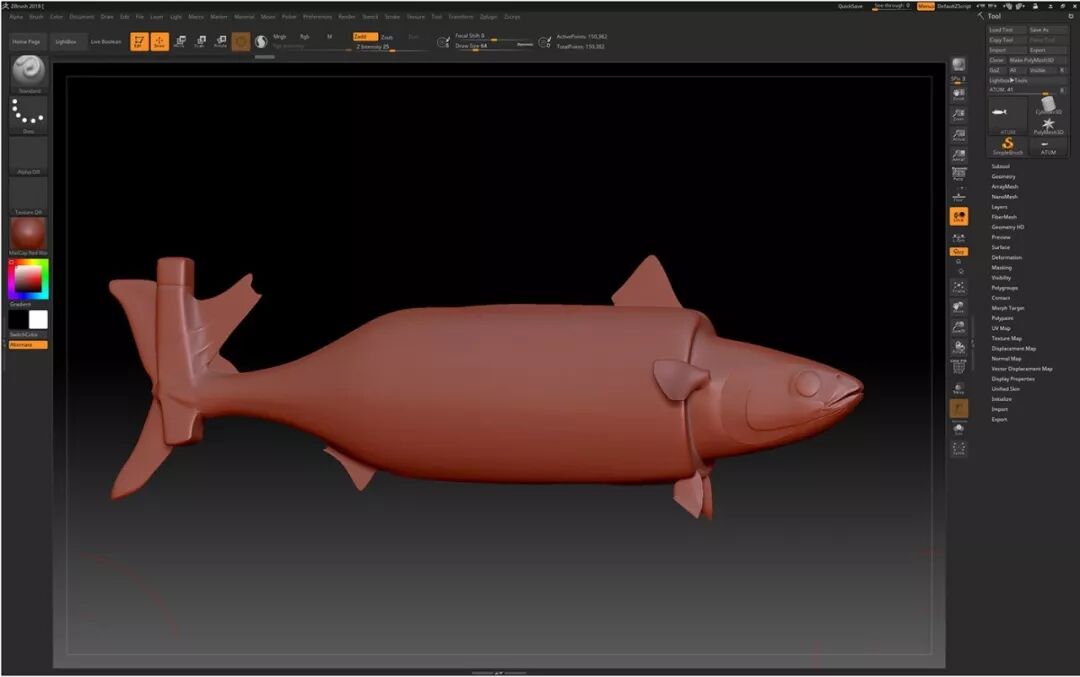Expand the Geometry subpalette
This screenshot has height=677, width=1080.
[x=1003, y=176]
